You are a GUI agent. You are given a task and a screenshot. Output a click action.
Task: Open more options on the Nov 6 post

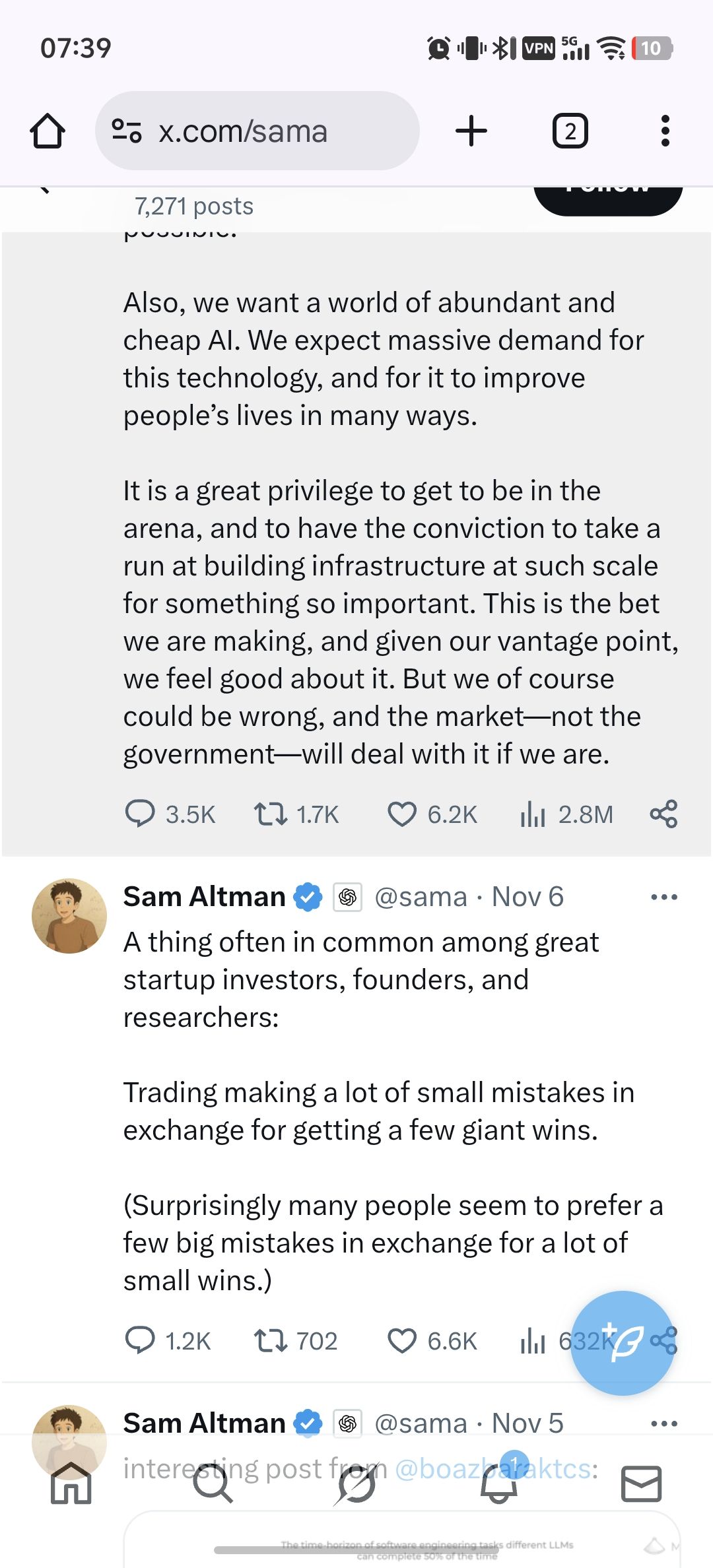coord(663,897)
